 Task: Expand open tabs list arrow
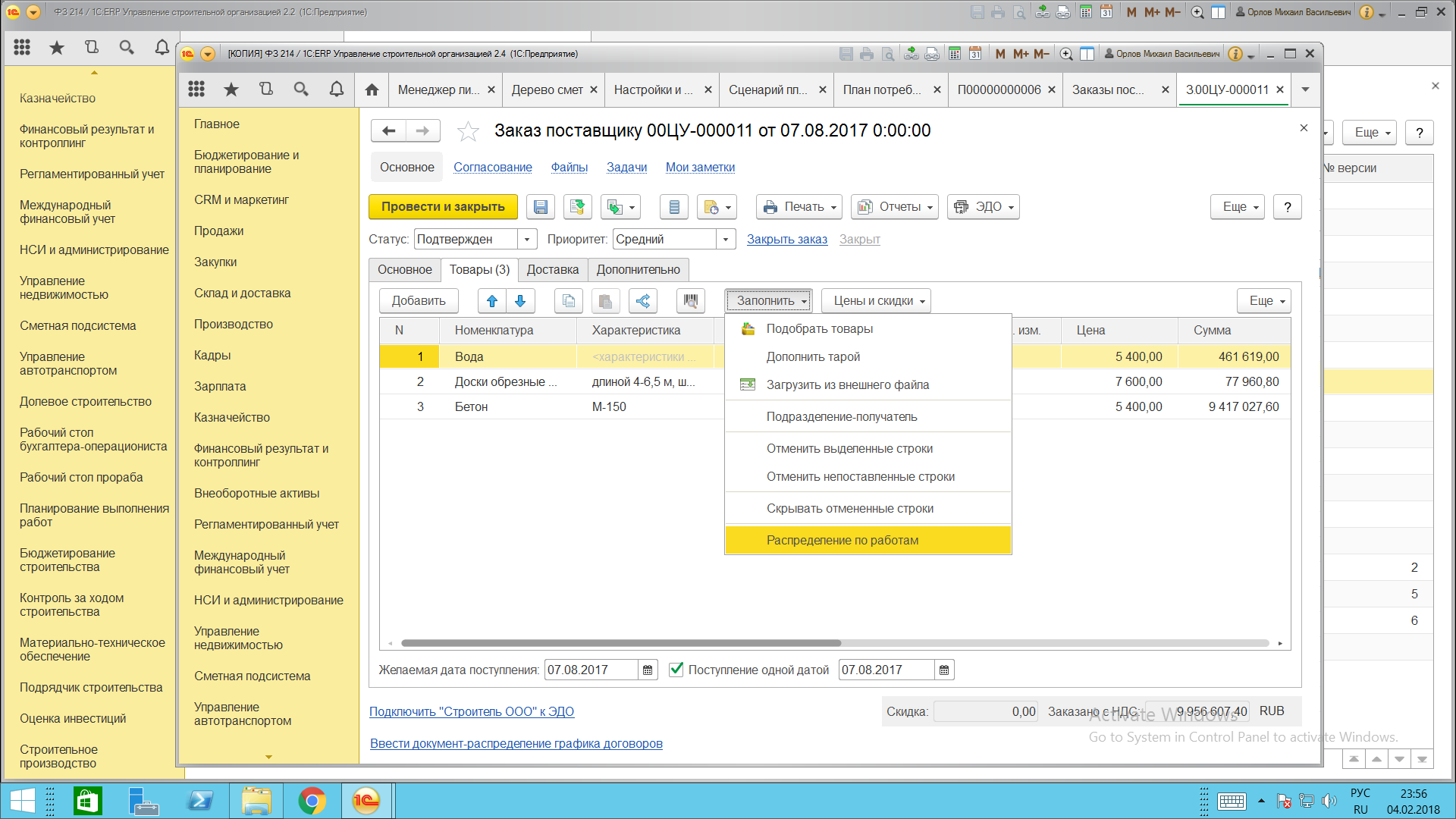1305,89
